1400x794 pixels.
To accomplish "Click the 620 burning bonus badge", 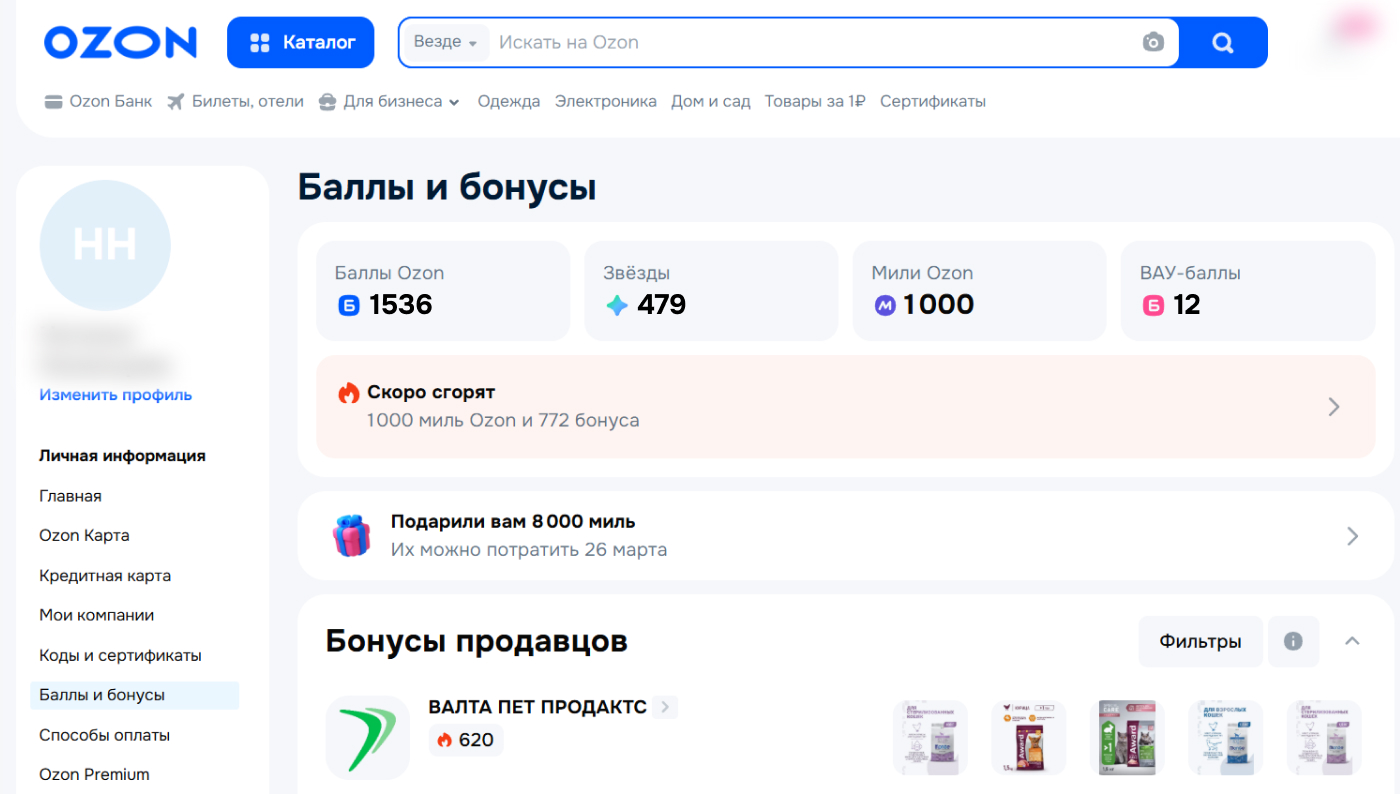I will pyautogui.click(x=466, y=740).
